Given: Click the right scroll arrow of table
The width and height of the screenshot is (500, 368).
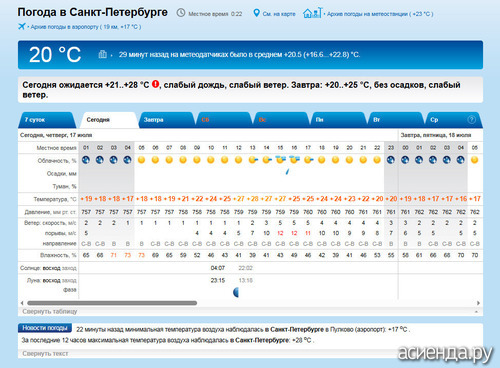Looking at the screenshot, I should click(x=478, y=303).
